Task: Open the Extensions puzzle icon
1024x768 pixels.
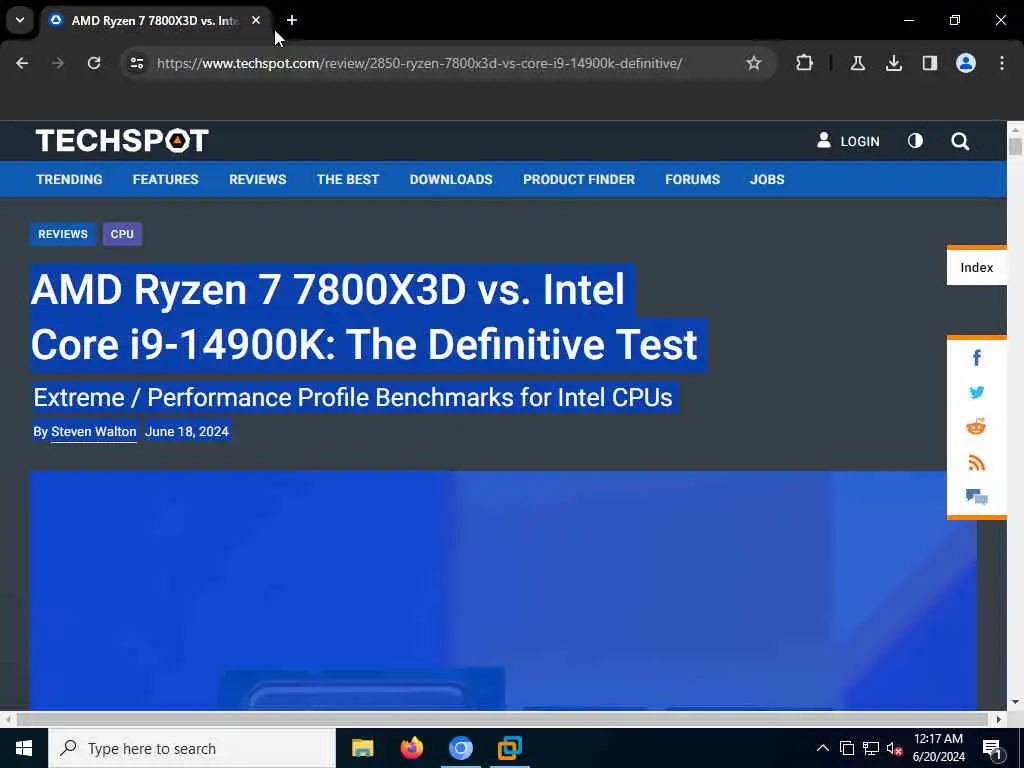Action: (x=805, y=63)
